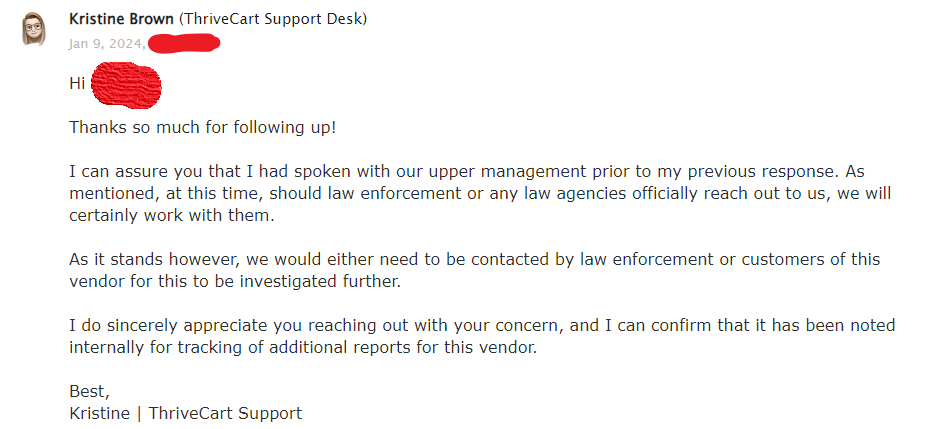Click the Jan 9, 2024 timestamp
The height and width of the screenshot is (429, 930).
(107, 44)
